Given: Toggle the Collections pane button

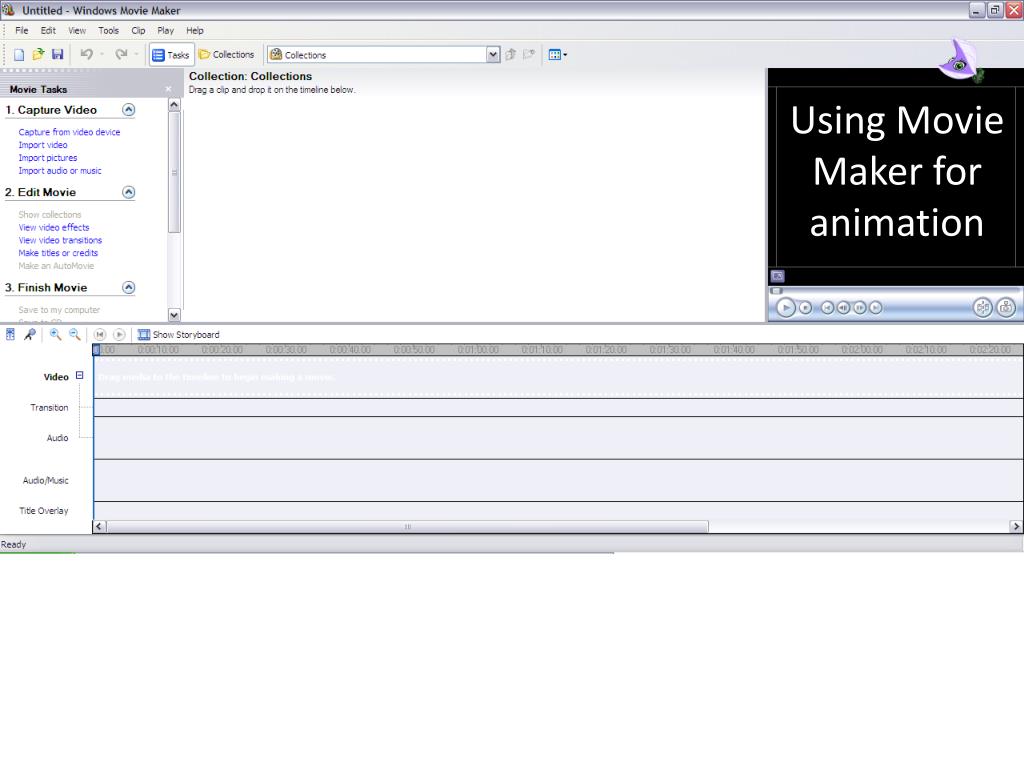Looking at the screenshot, I should 227,55.
